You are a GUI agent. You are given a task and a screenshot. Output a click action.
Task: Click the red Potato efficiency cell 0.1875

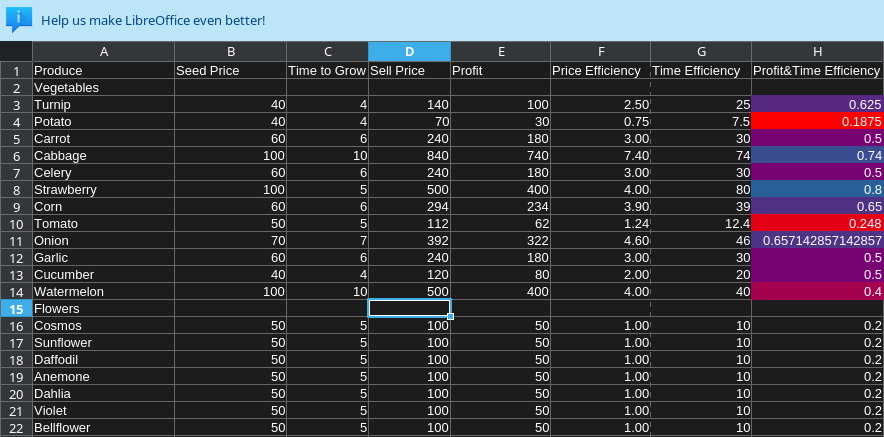(x=817, y=121)
